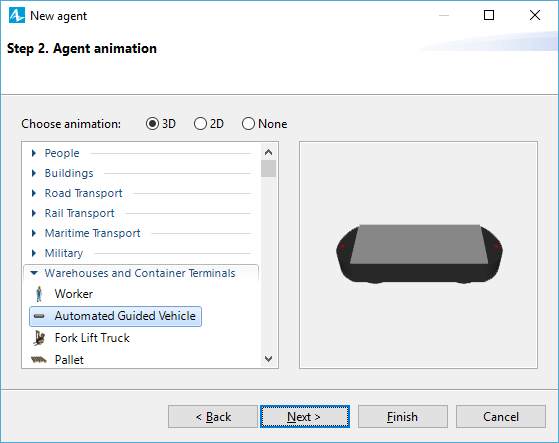The width and height of the screenshot is (559, 443).
Task: Expand Rail Transport group
Action: (34, 213)
